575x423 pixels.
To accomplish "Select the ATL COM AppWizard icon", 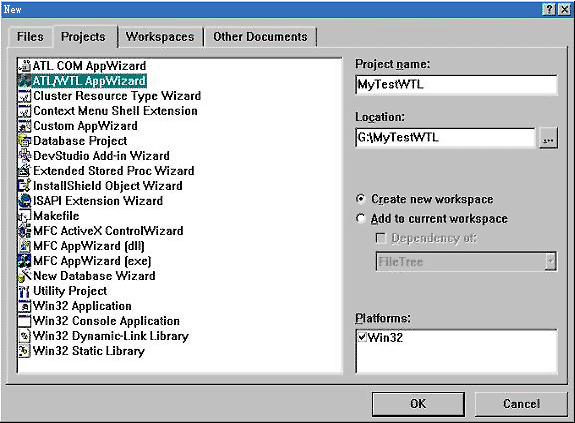I will click(25, 66).
